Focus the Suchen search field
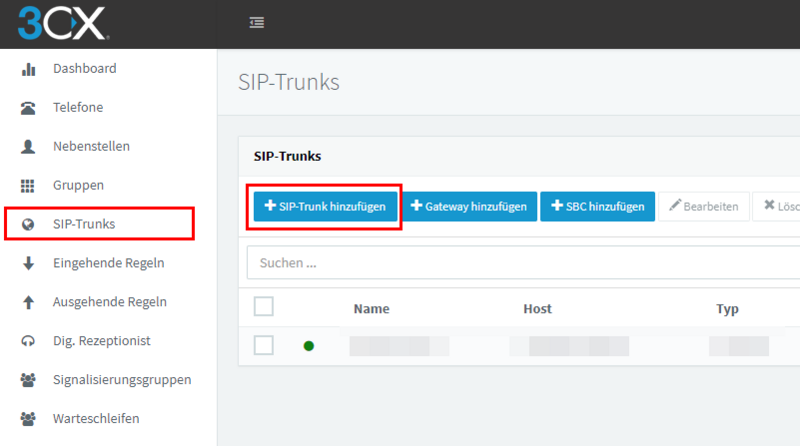The height and width of the screenshot is (446, 800). [523, 263]
